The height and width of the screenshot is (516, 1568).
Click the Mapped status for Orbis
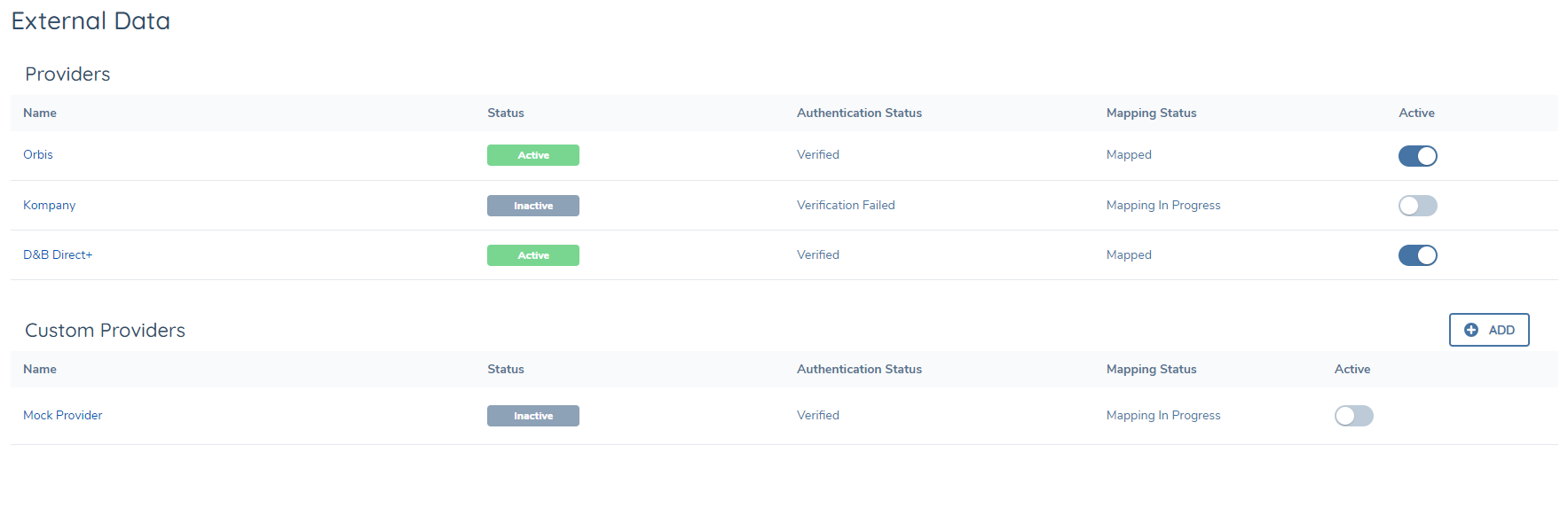coord(1129,154)
